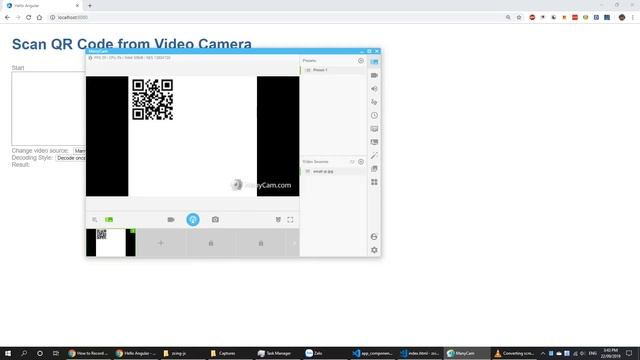Select Preset 1 in the Presets list
The image size is (640, 360).
point(333,70)
